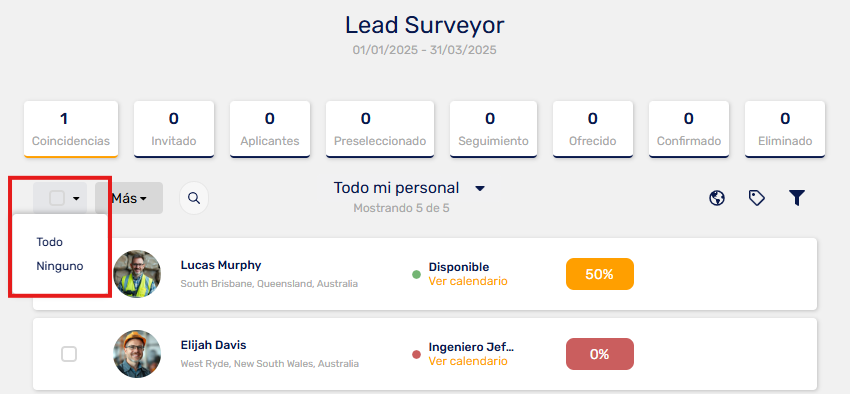Viewport: 850px width, 394px height.
Task: Toggle the select-all checkbox in toolbar
Action: tap(57, 198)
